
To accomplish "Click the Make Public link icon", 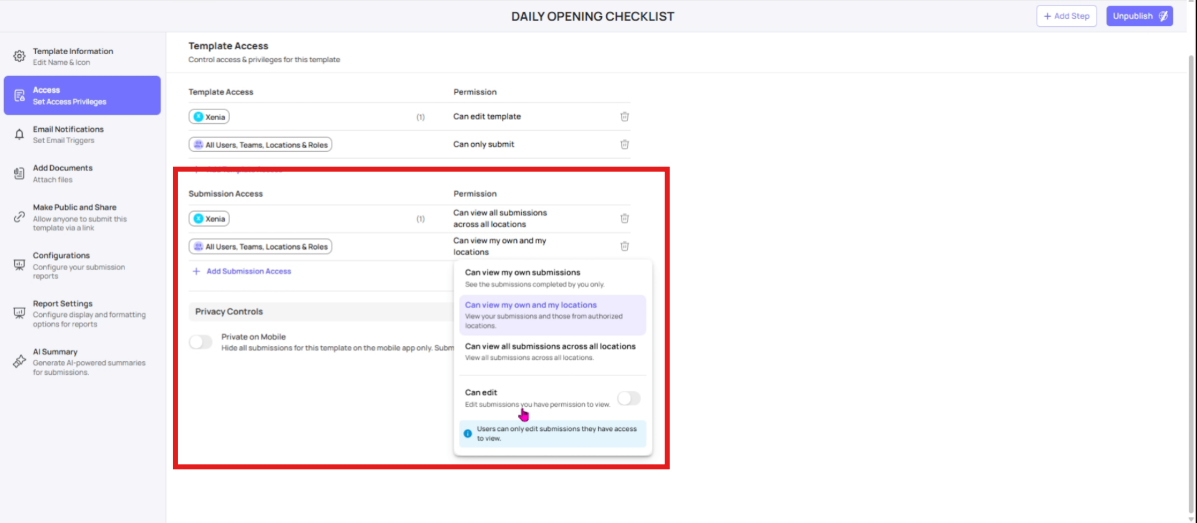I will 19,217.
